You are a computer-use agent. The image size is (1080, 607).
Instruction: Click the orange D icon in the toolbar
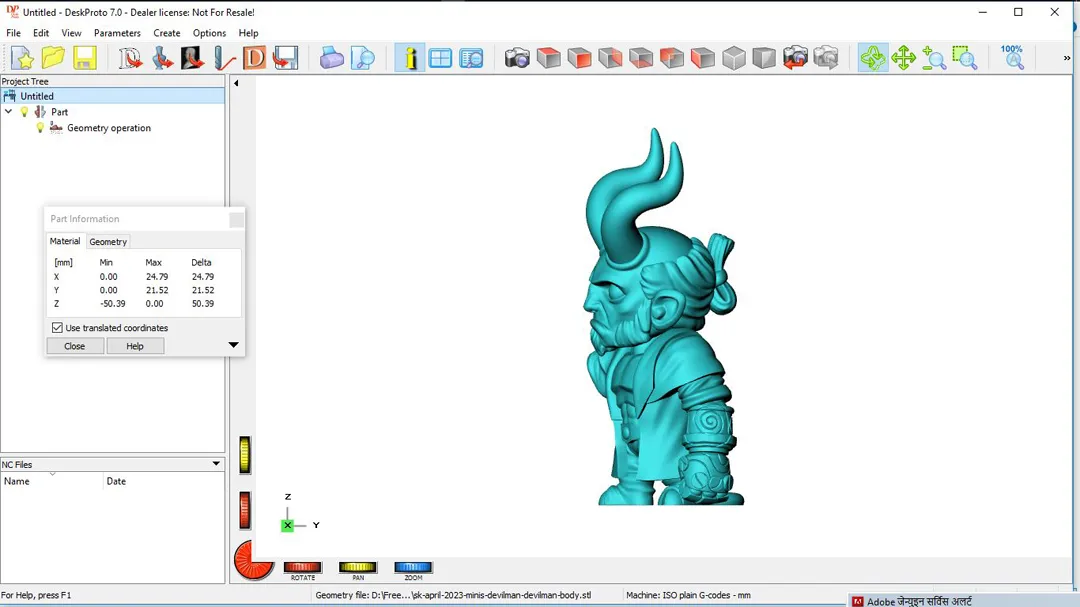(x=254, y=58)
